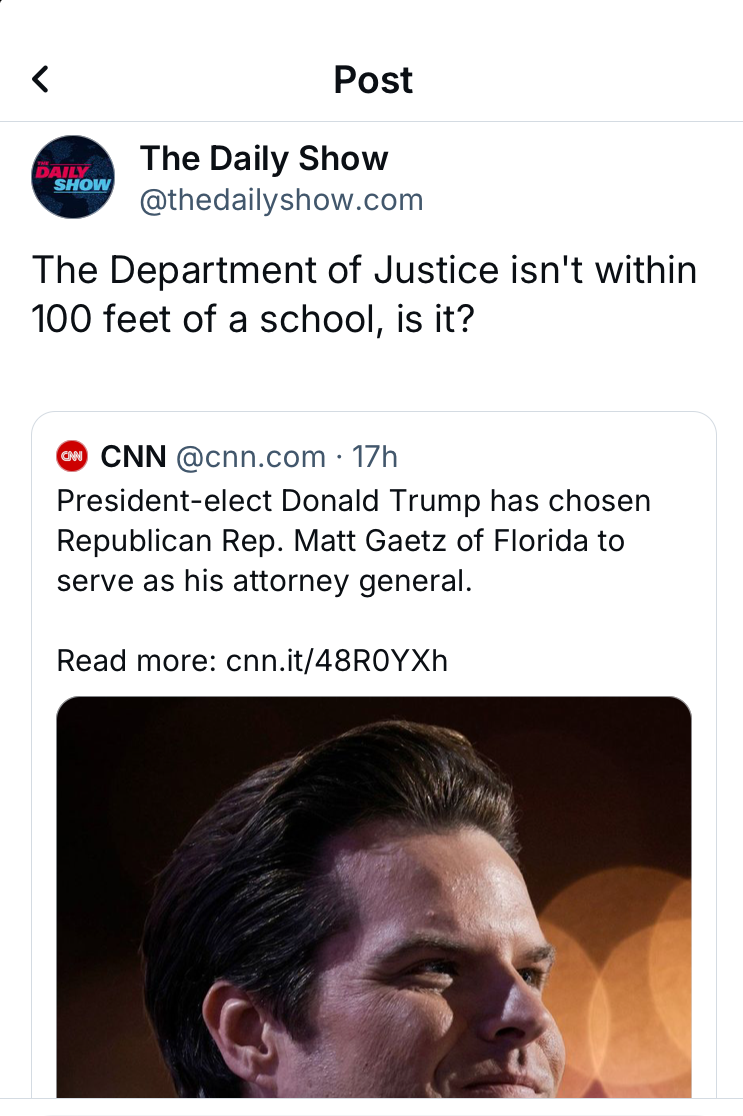Open the @thedailyshow.com handle
The width and height of the screenshot is (743, 1116).
point(281,200)
